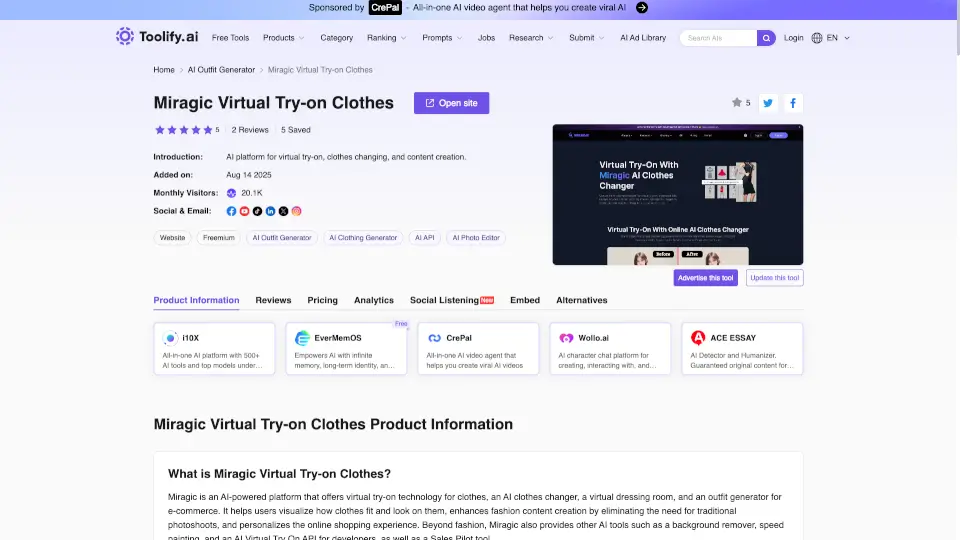Open Free Tools in navigation
Viewport: 960px width, 540px height.
tap(230, 38)
